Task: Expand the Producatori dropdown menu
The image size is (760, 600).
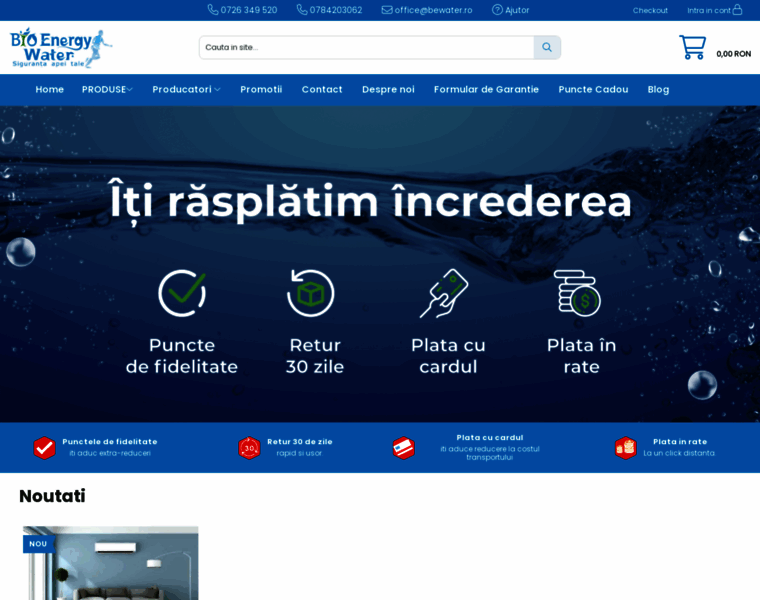Action: 186,90
